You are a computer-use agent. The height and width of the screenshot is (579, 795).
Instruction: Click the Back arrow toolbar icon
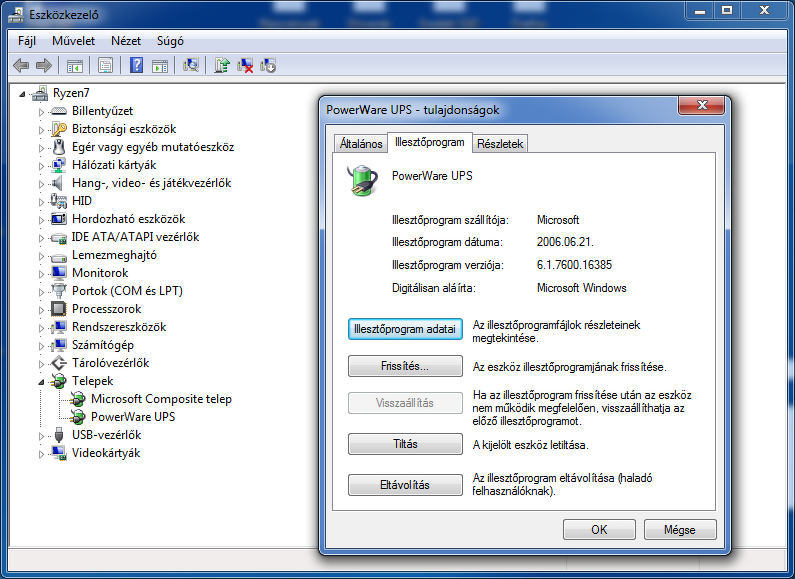point(20,65)
